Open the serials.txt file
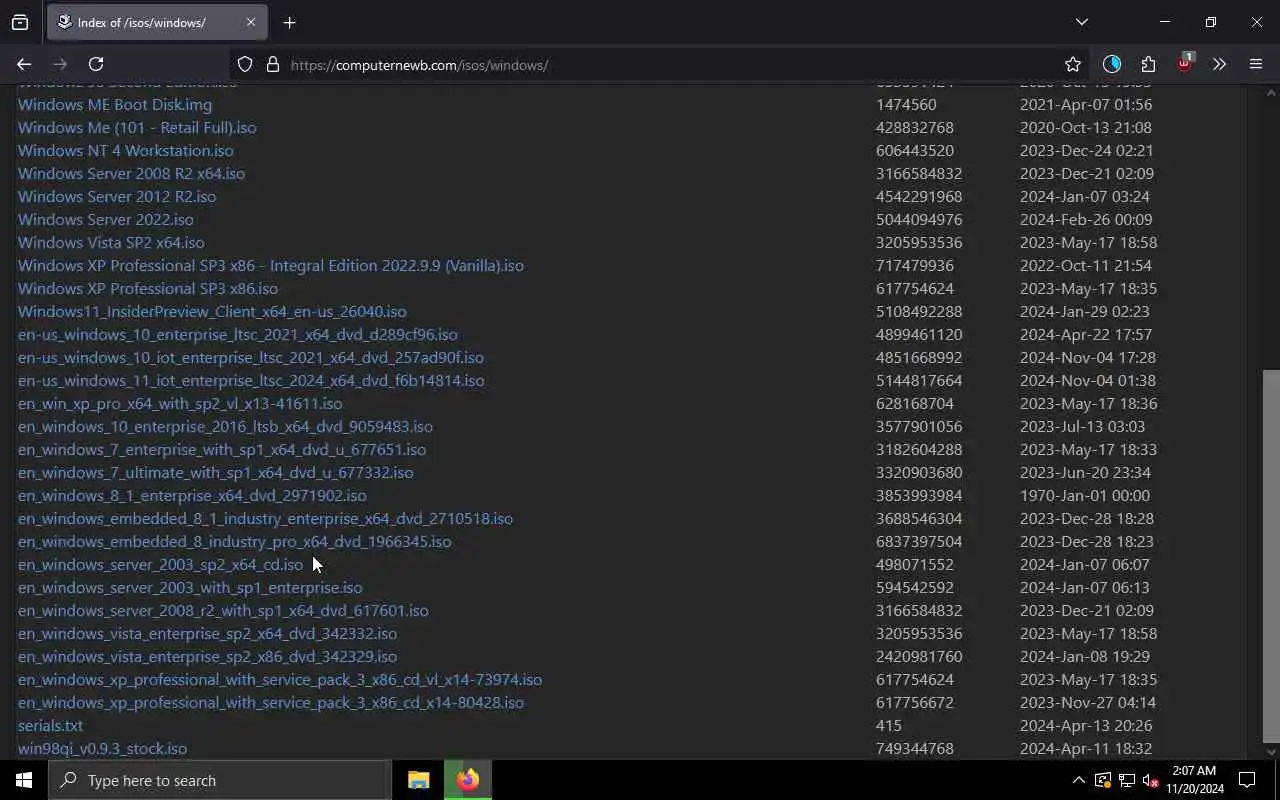This screenshot has width=1280, height=800. point(50,725)
